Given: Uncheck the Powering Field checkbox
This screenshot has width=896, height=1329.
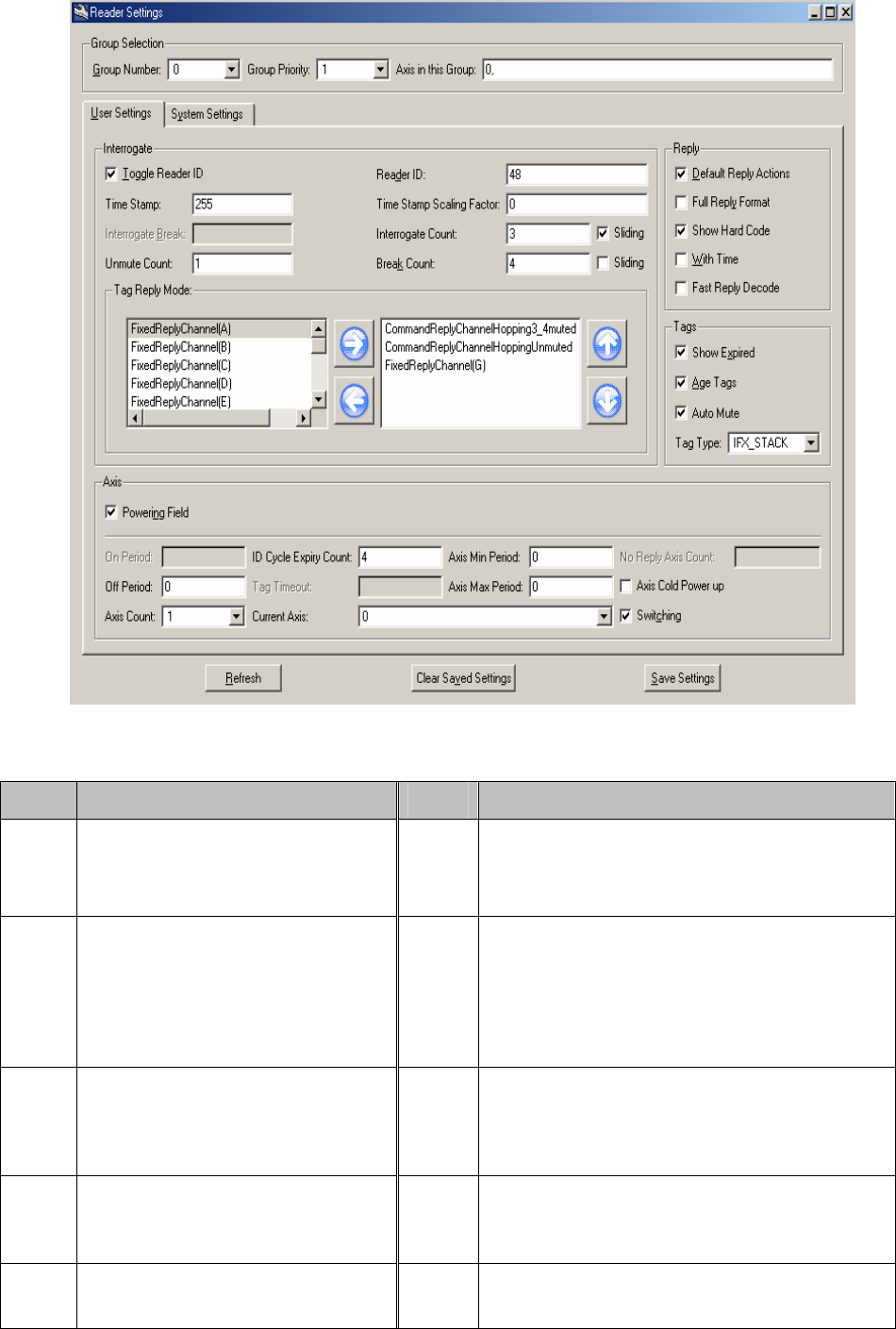Looking at the screenshot, I should [x=111, y=513].
